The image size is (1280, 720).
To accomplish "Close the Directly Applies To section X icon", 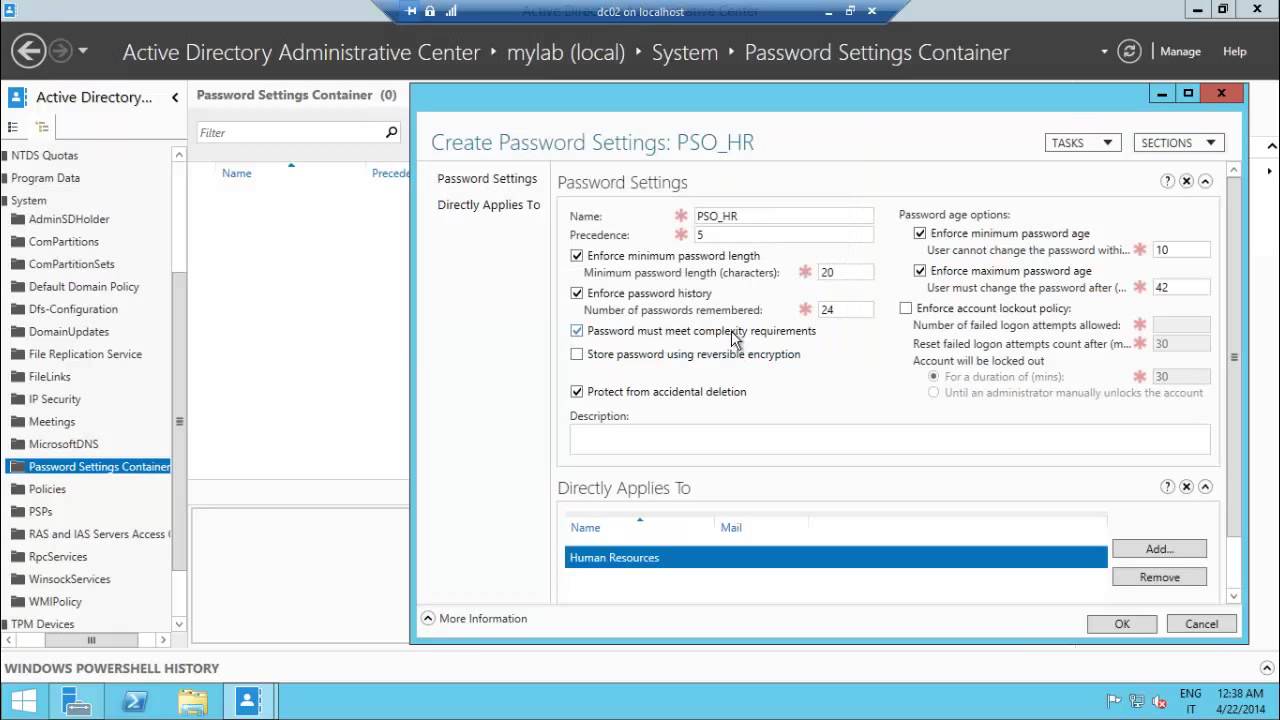I will [x=1186, y=487].
